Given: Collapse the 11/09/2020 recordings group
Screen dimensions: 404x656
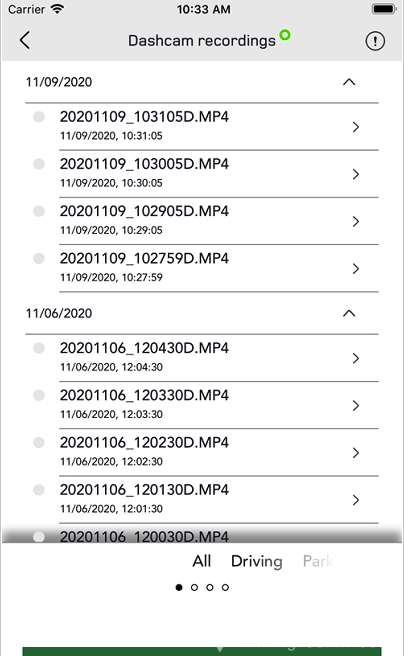Looking at the screenshot, I should click(349, 82).
